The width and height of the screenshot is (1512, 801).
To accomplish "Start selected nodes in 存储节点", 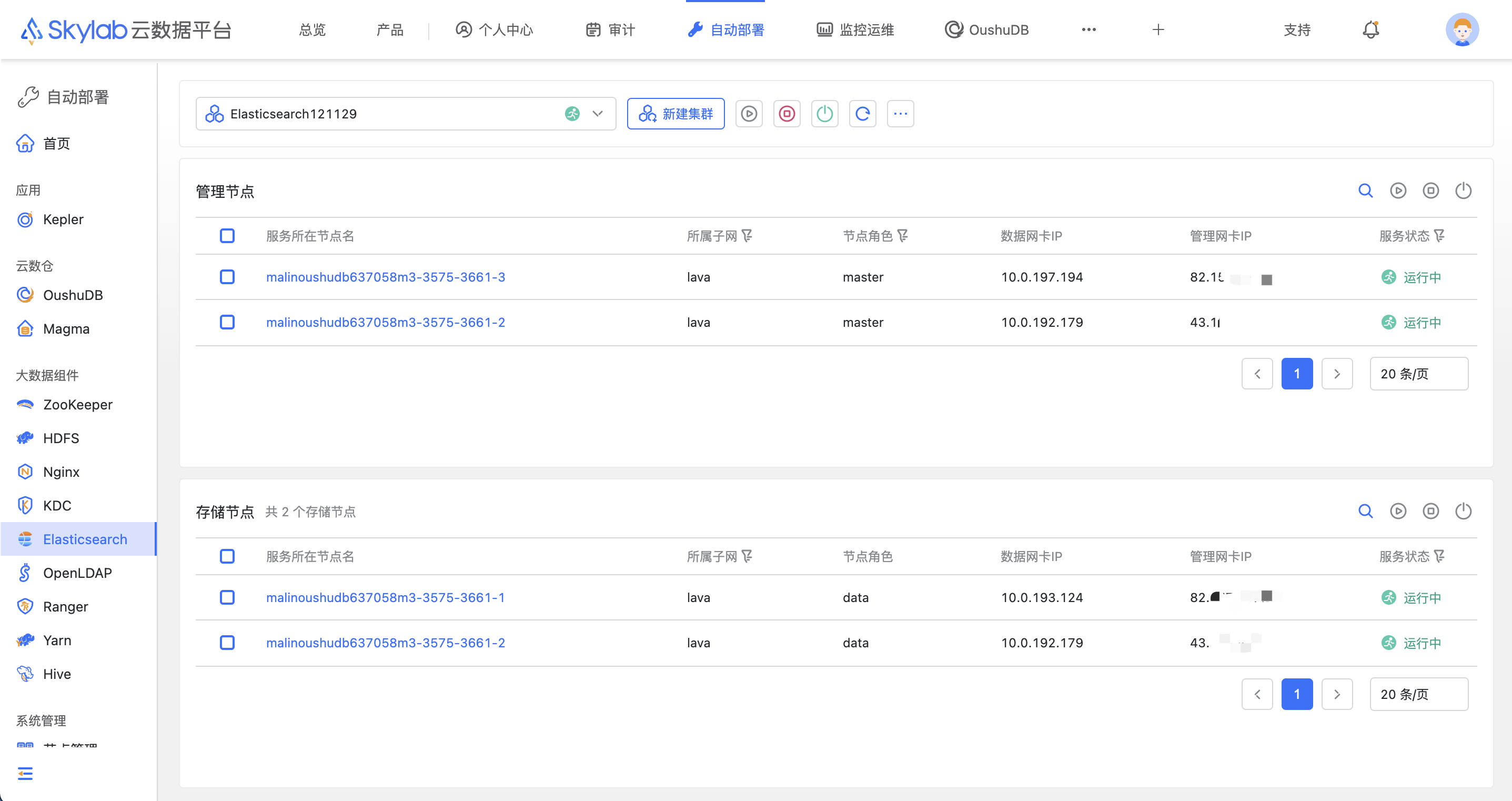I will 1398,511.
